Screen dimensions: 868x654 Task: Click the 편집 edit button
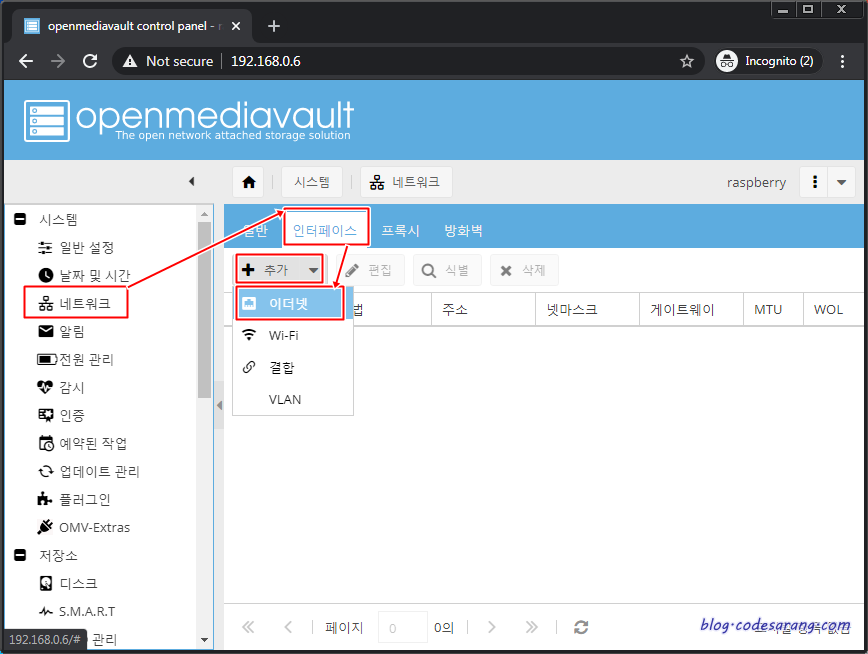370,270
